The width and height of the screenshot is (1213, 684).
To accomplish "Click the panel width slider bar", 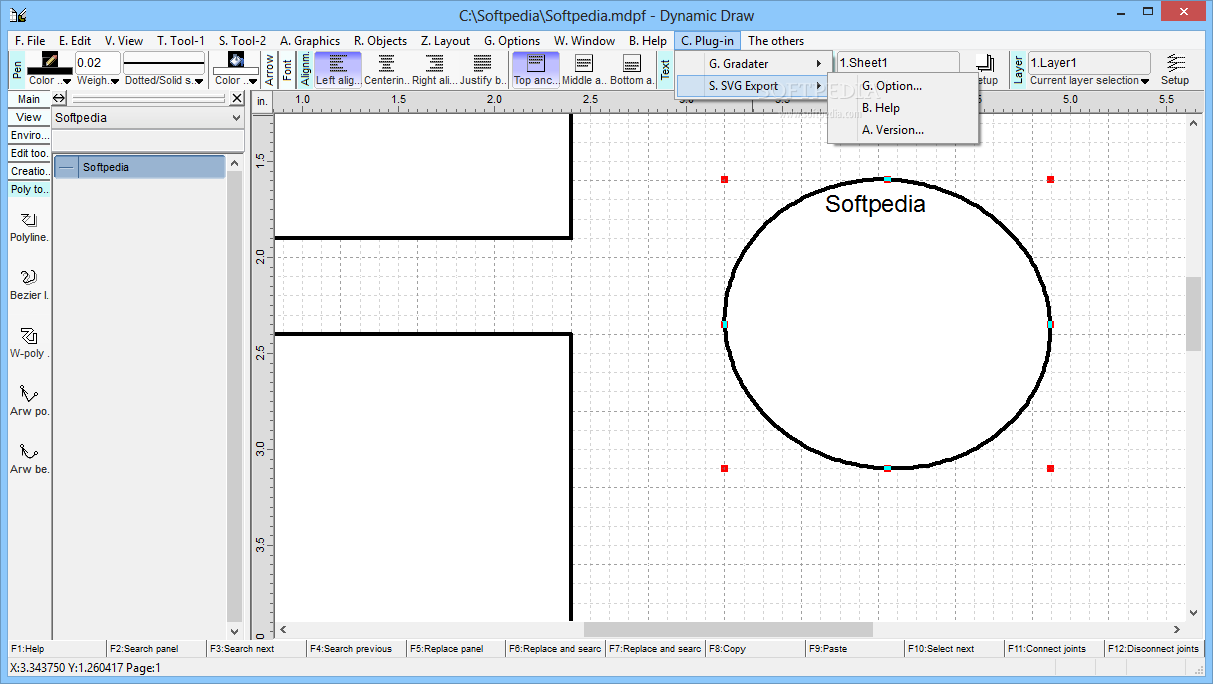I will pyautogui.click(x=148, y=99).
